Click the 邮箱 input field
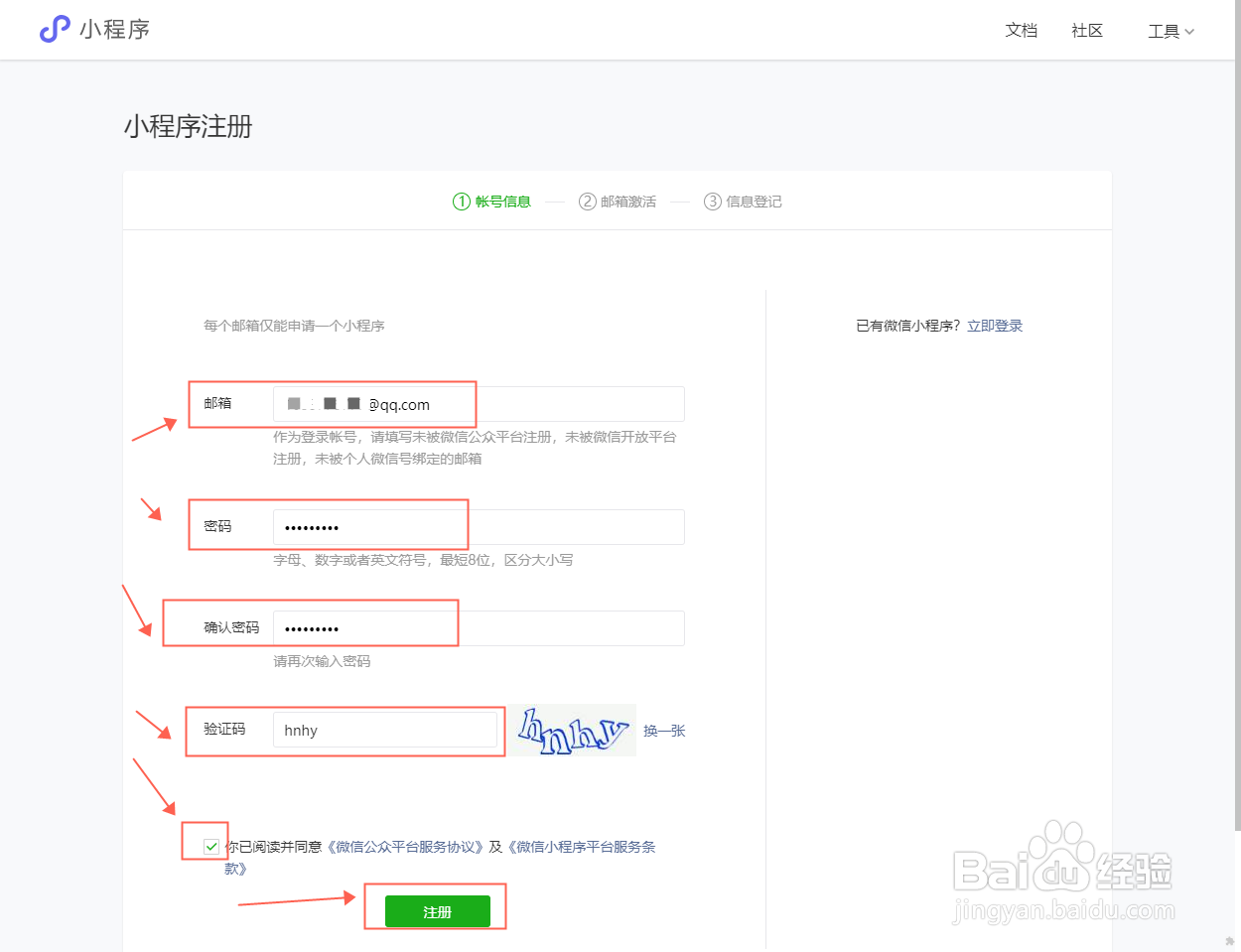The width and height of the screenshot is (1241, 952). click(x=479, y=404)
